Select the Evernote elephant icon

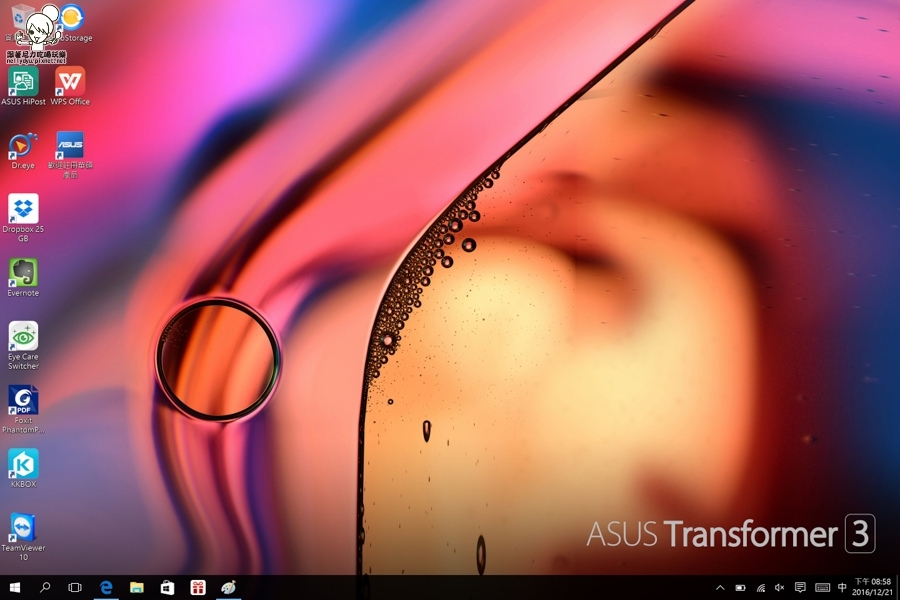23,278
